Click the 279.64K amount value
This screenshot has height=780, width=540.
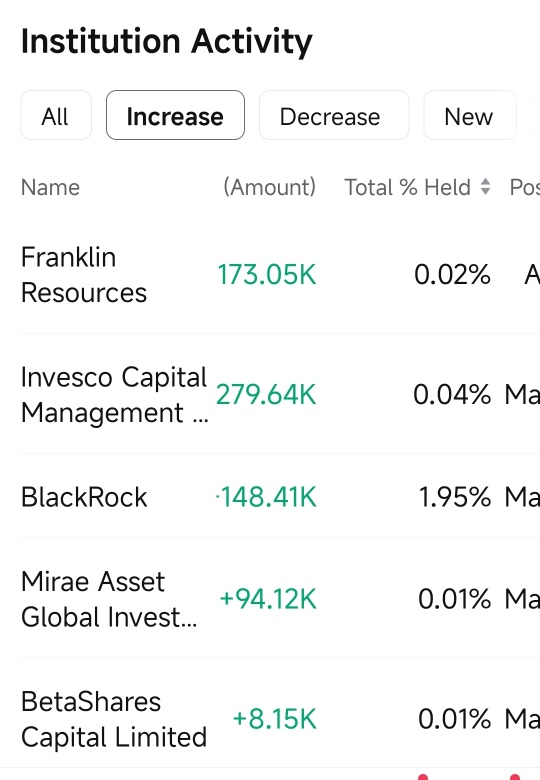click(x=266, y=395)
